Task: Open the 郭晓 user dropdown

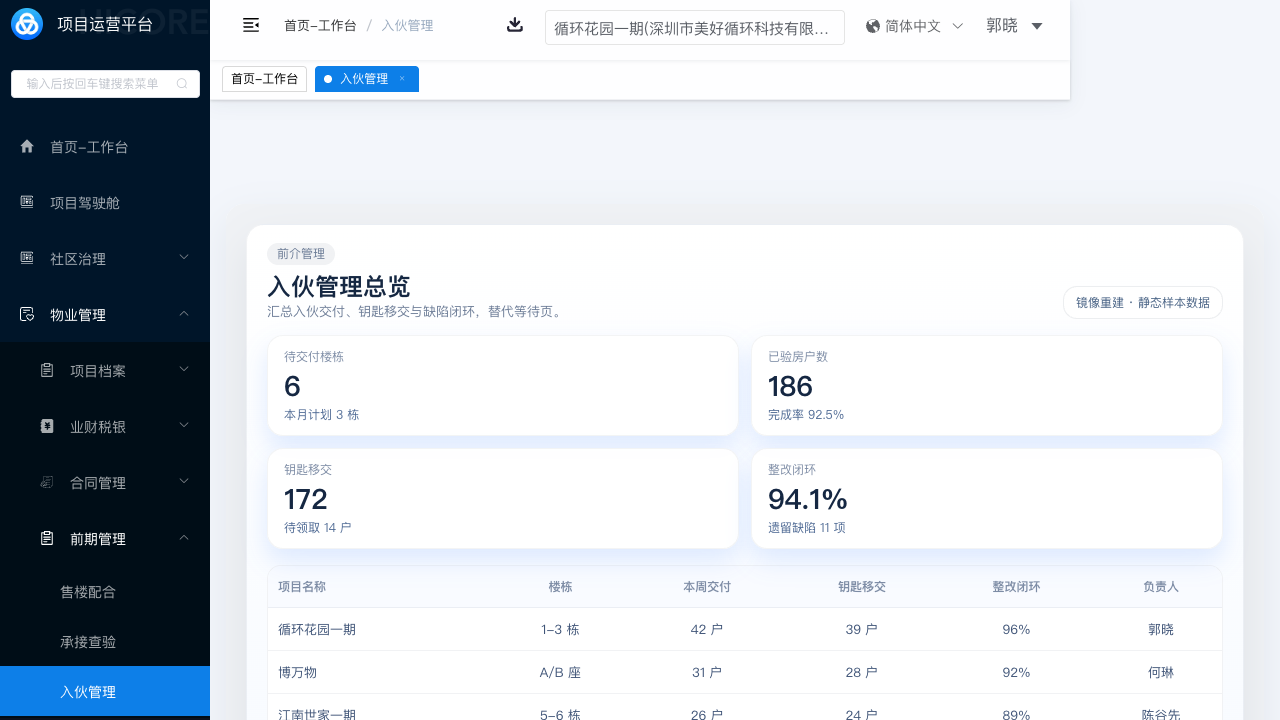Action: 1037,26
